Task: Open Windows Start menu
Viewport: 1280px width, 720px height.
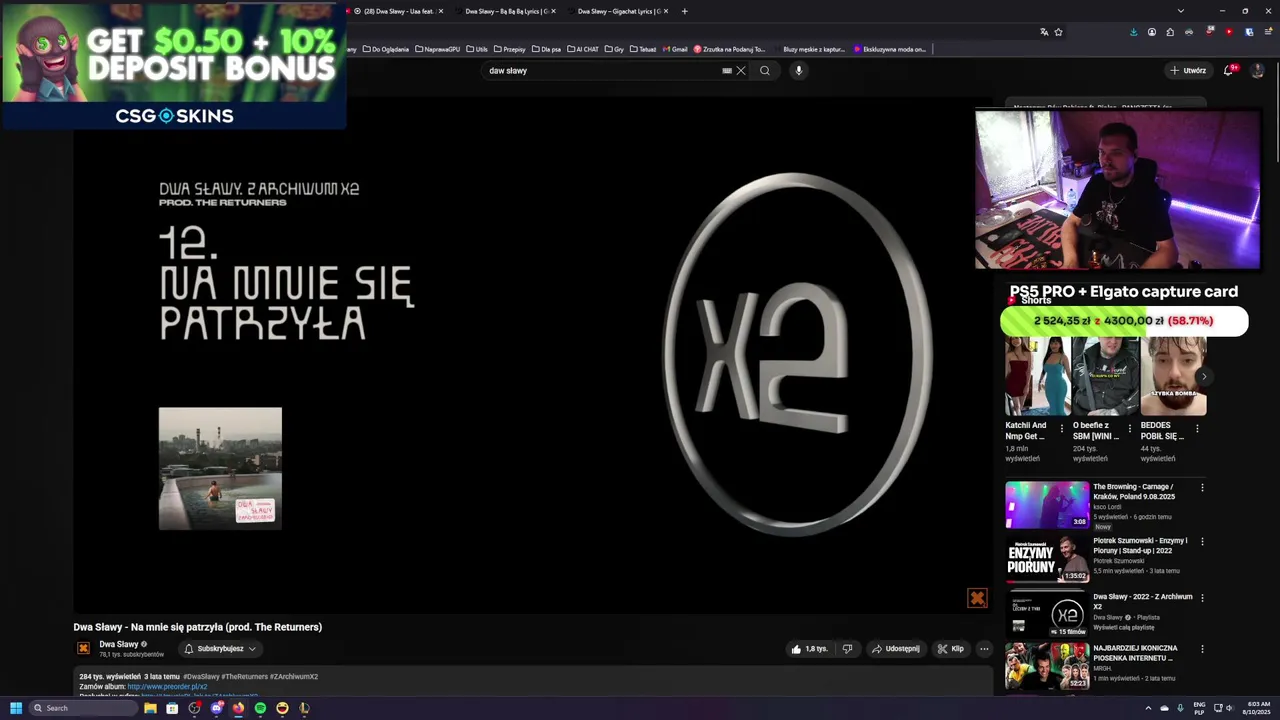Action: pos(16,708)
